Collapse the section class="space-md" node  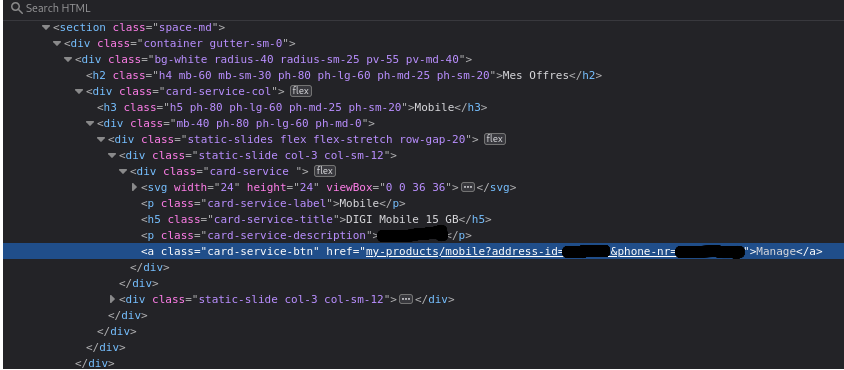pos(46,27)
